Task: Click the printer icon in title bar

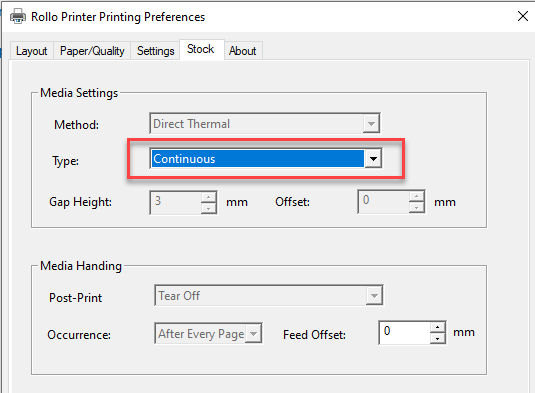Action: pyautogui.click(x=18, y=16)
